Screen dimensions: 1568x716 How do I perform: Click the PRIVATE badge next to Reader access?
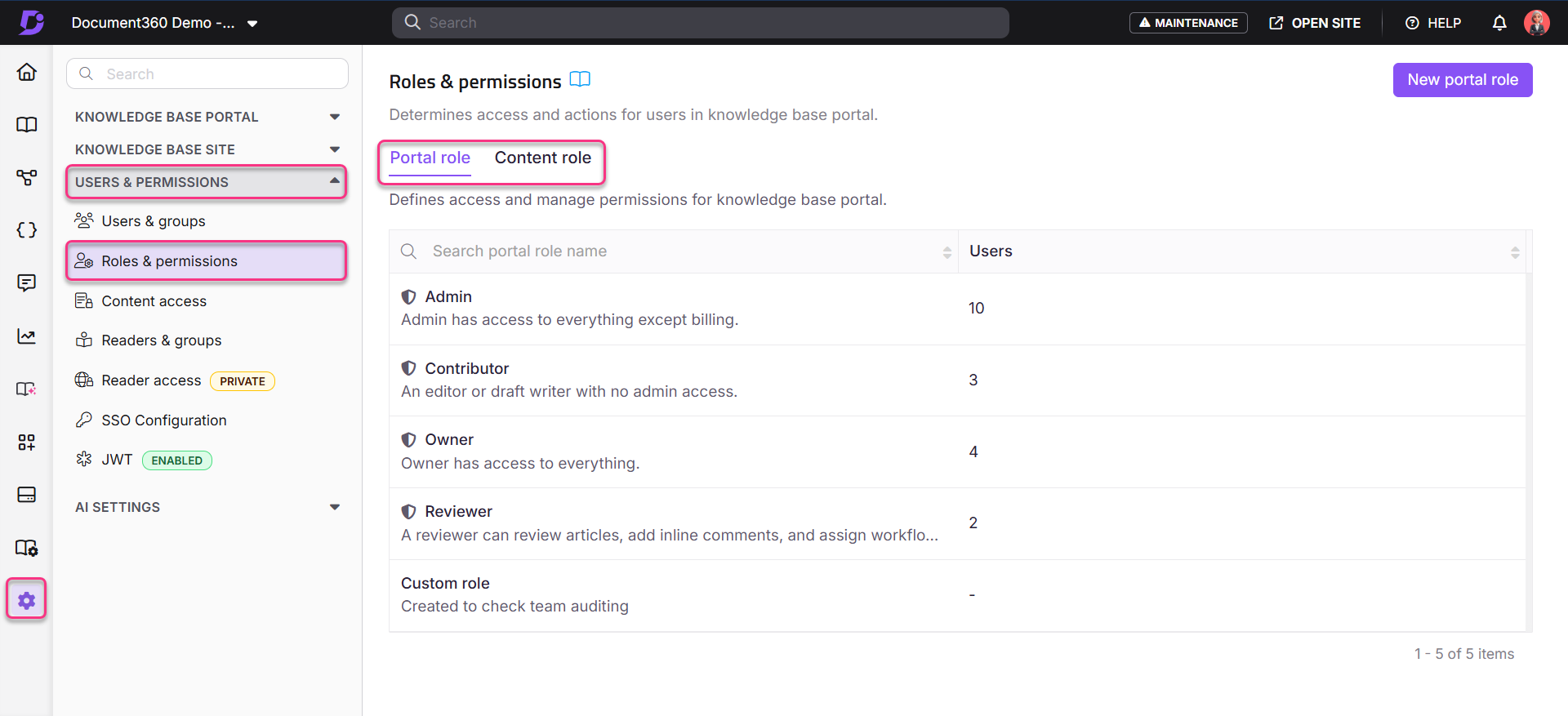point(243,381)
